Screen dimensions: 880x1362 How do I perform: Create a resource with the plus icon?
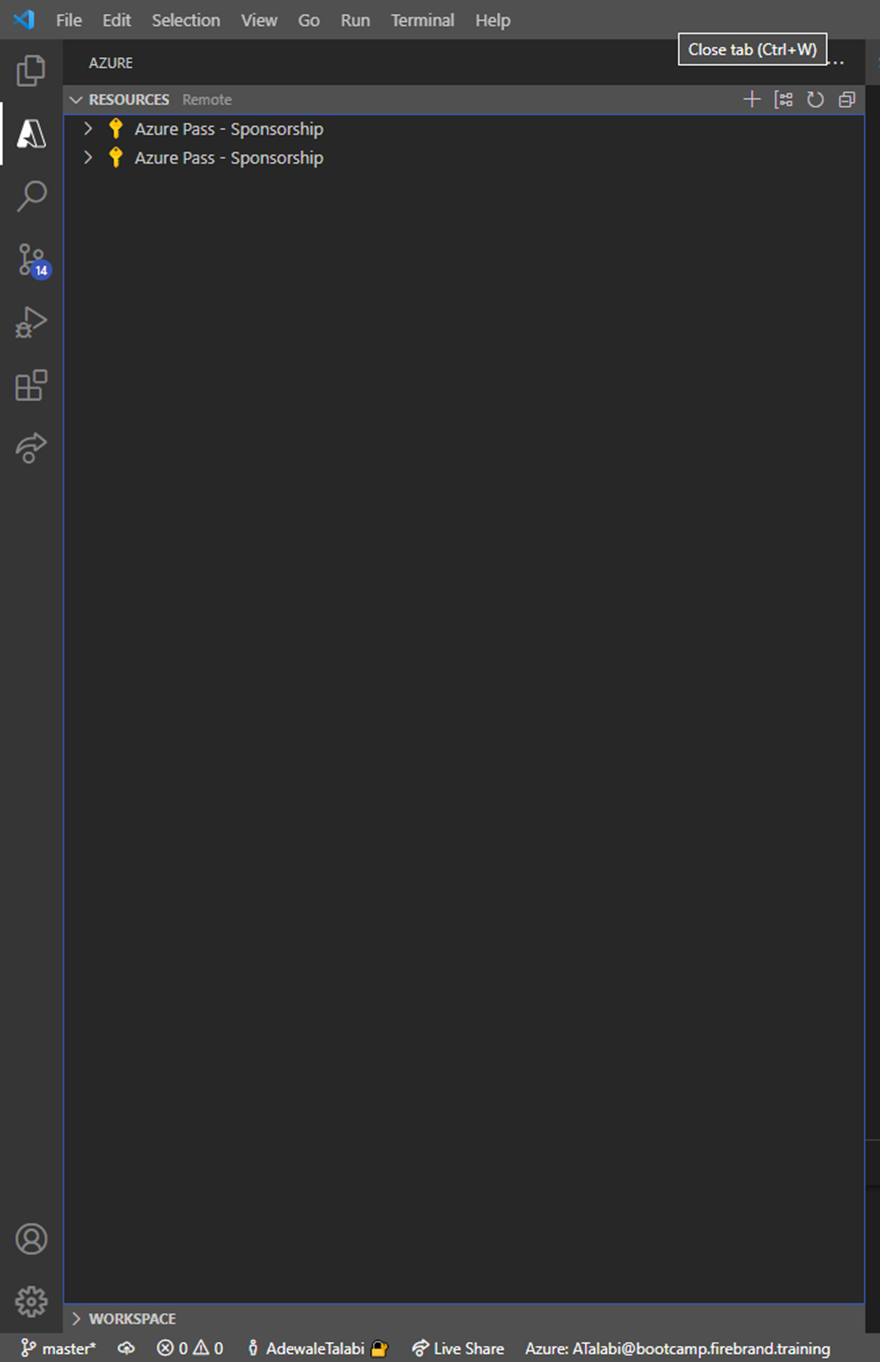752,99
